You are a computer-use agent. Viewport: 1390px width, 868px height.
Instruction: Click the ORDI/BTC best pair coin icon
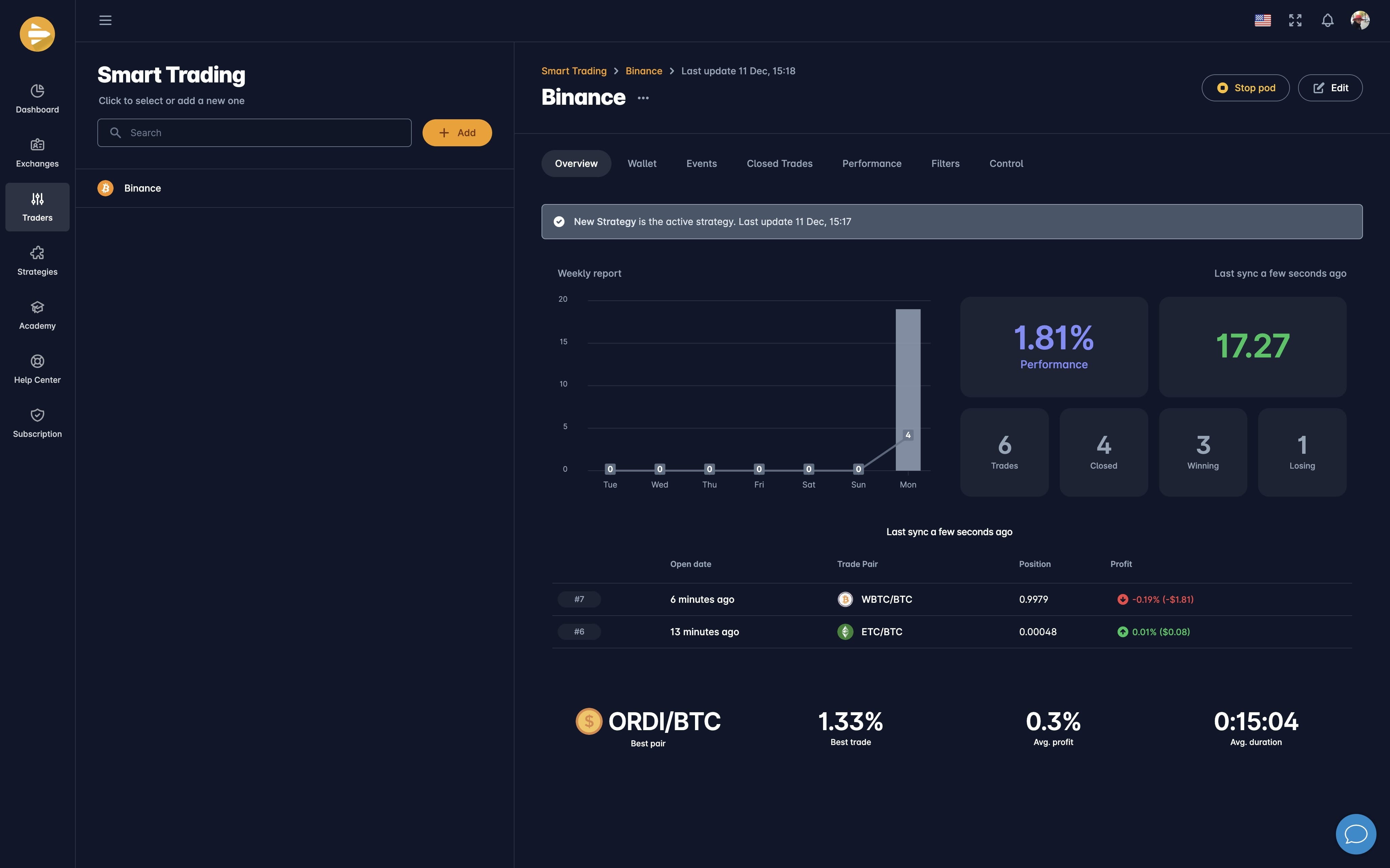click(x=589, y=722)
